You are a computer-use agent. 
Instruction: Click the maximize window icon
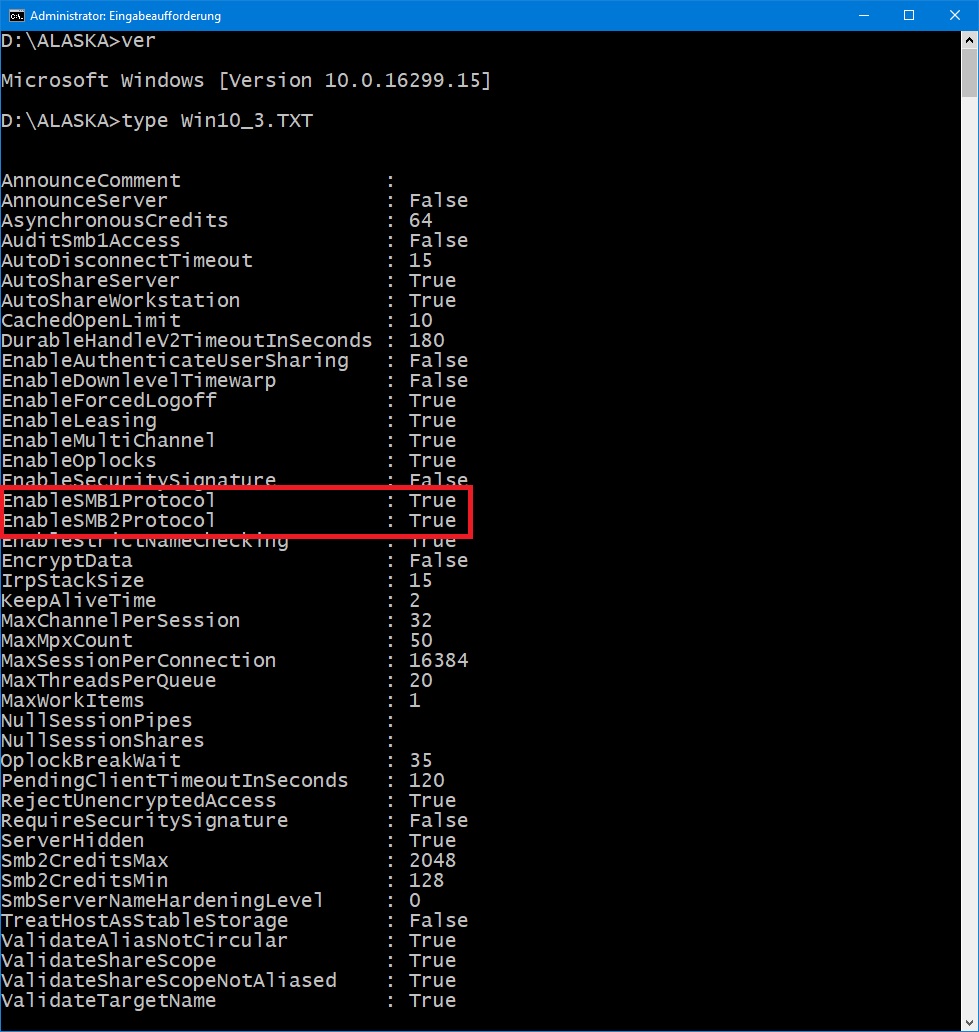pos(908,16)
